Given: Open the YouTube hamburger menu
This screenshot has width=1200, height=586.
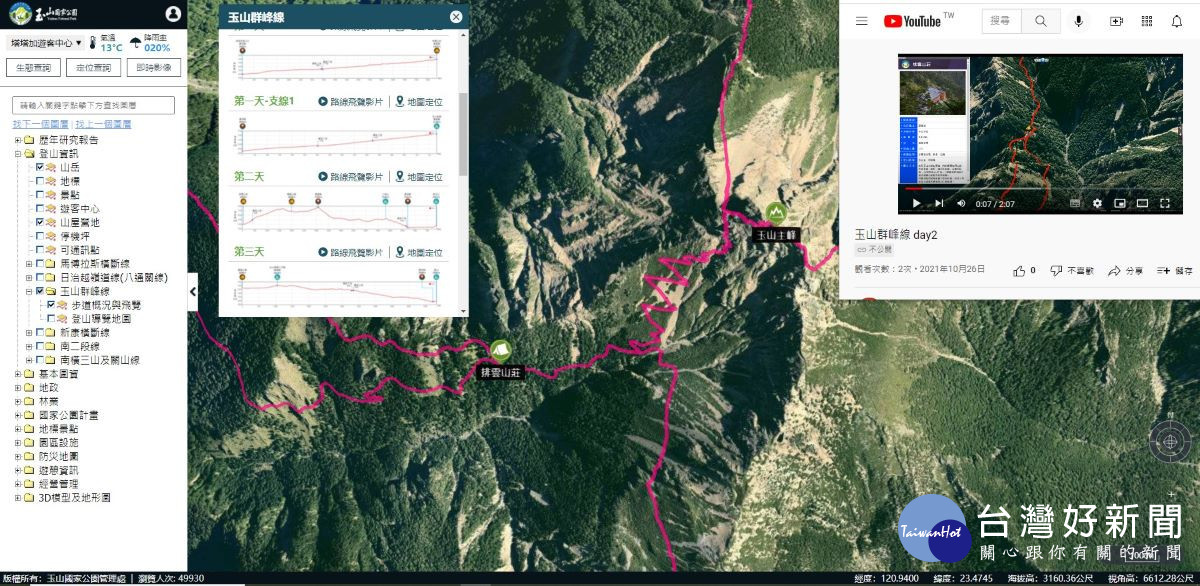Looking at the screenshot, I should 861,21.
